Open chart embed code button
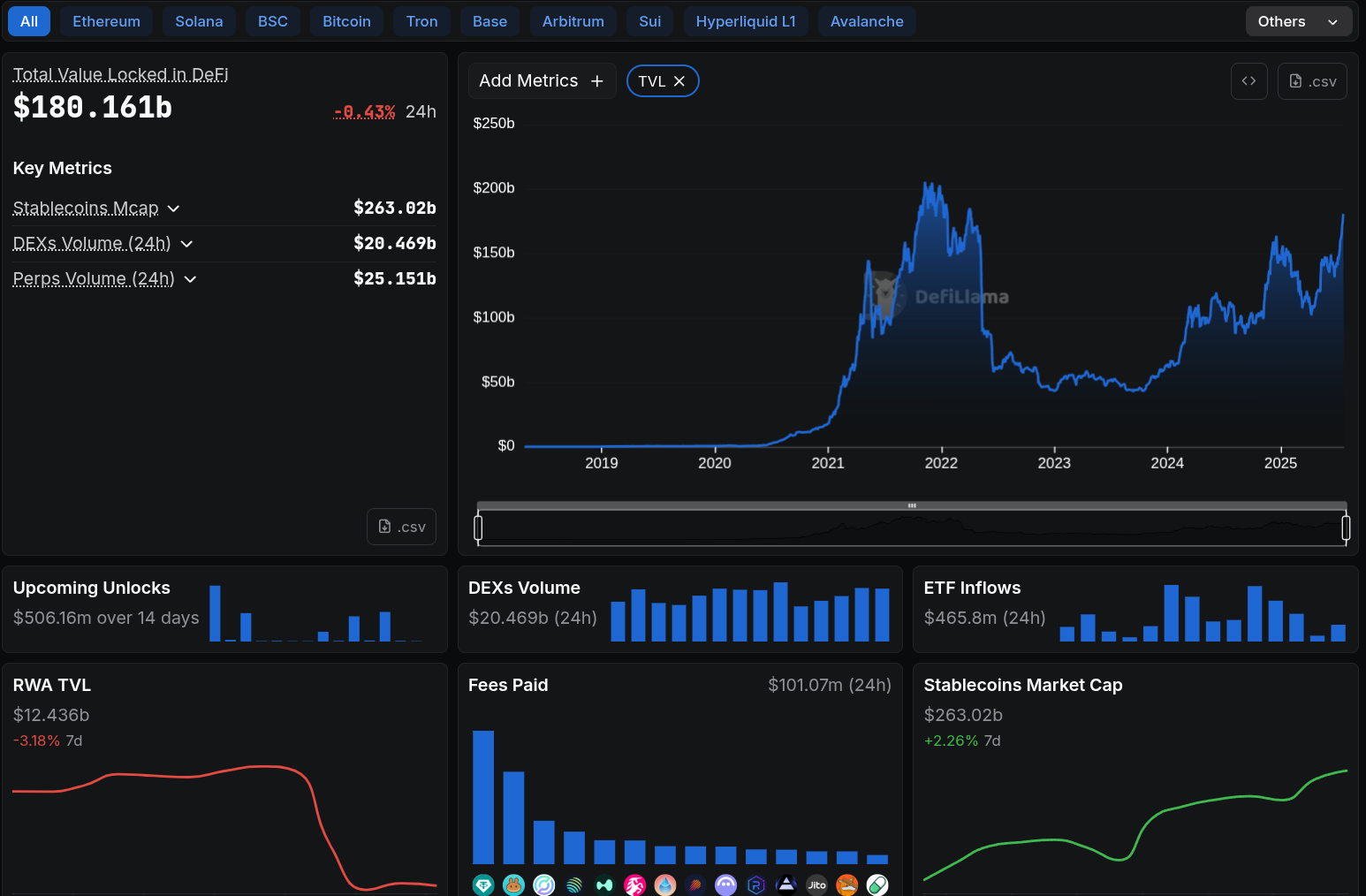The height and width of the screenshot is (896, 1366). coord(1248,81)
